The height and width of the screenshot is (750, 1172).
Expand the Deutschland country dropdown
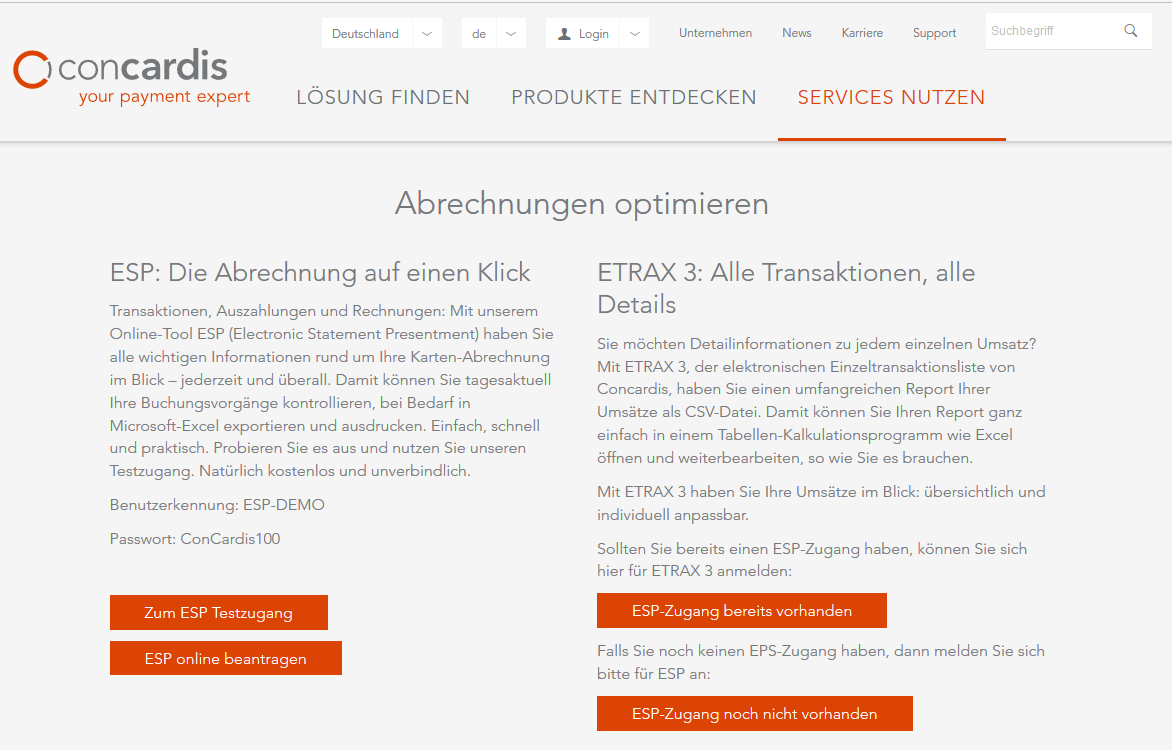pos(427,34)
